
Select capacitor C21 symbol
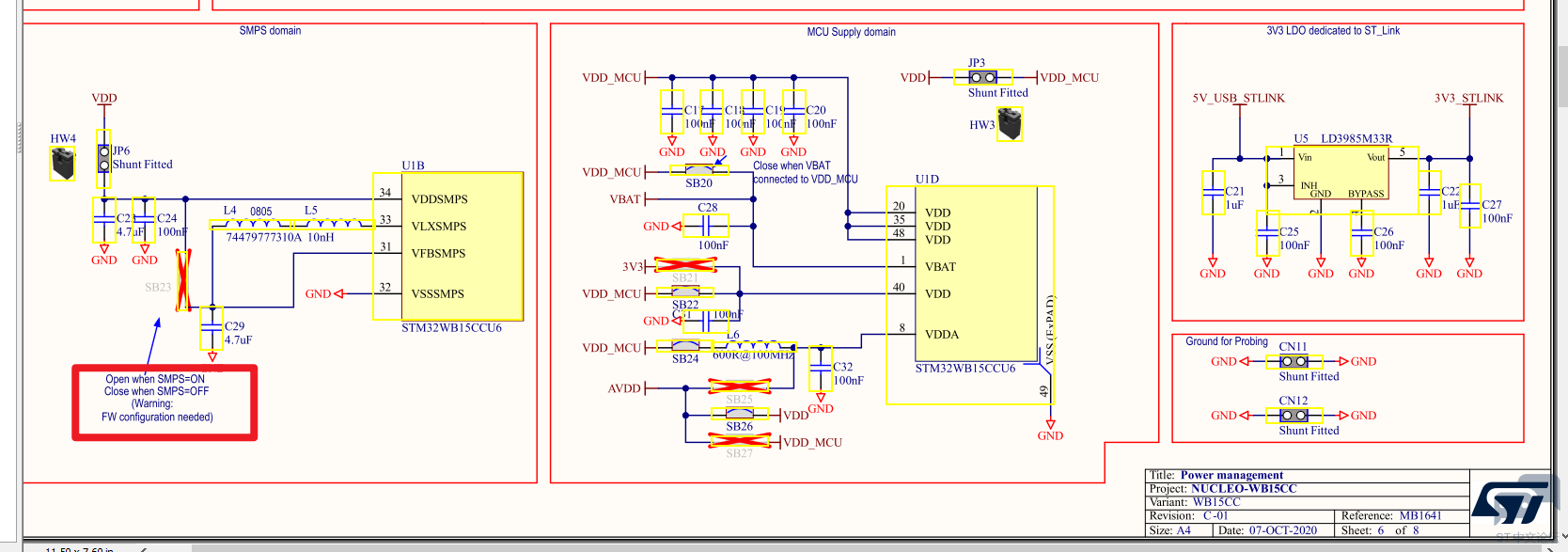pos(1214,193)
